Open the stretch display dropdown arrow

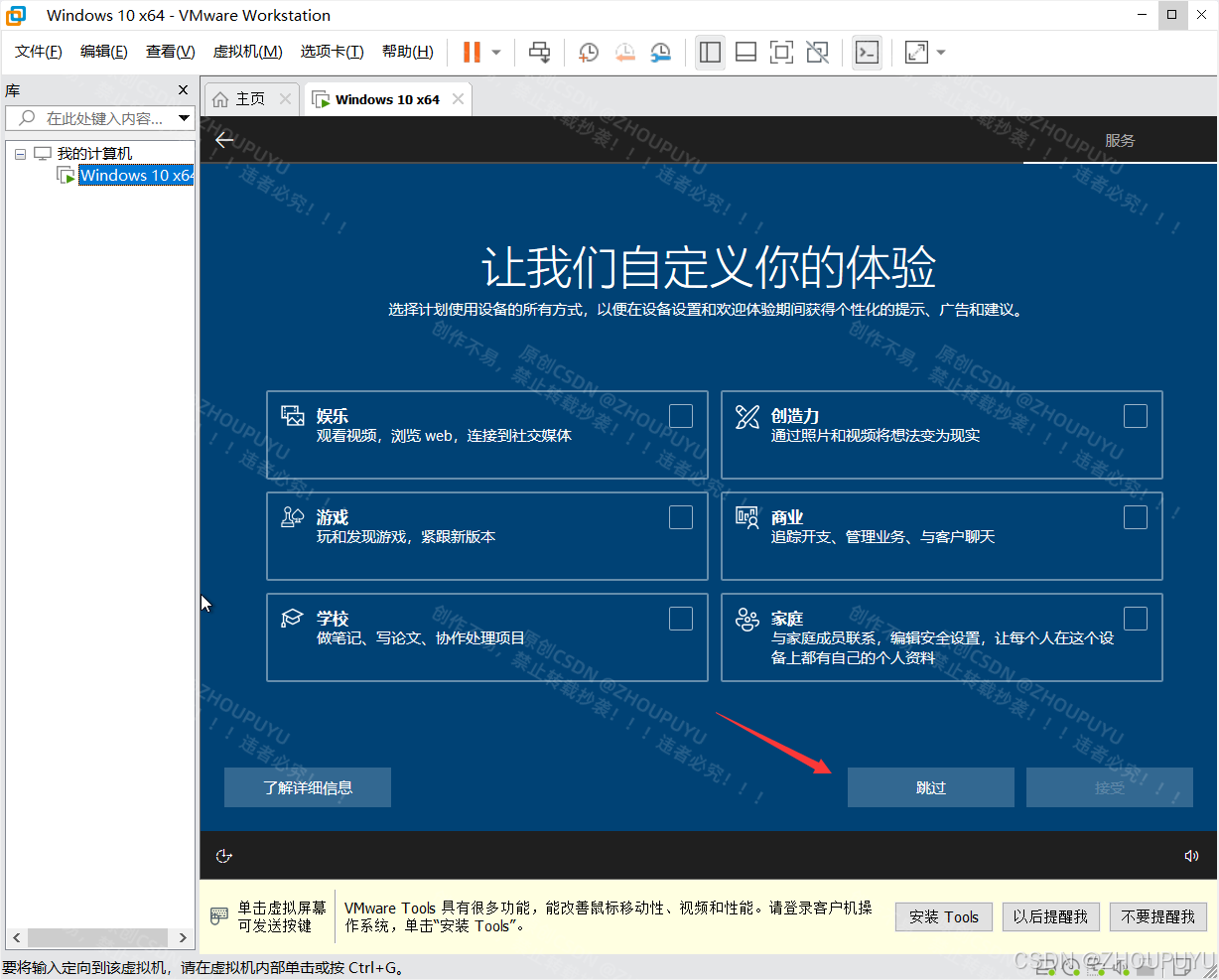coord(941,53)
